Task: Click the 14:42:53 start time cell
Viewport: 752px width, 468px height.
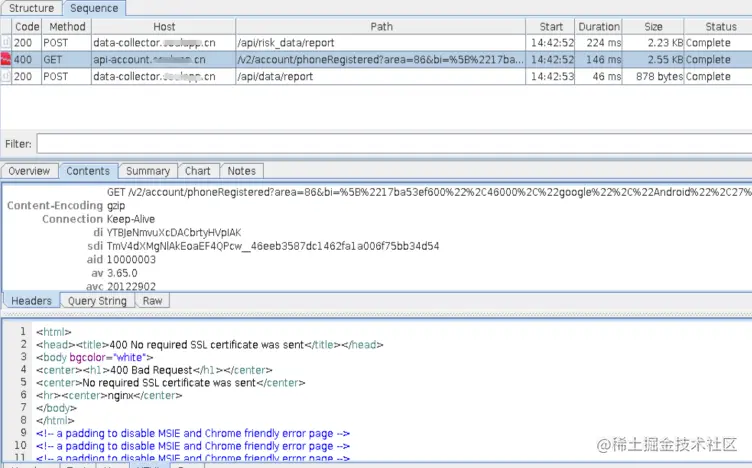Action: [552, 76]
